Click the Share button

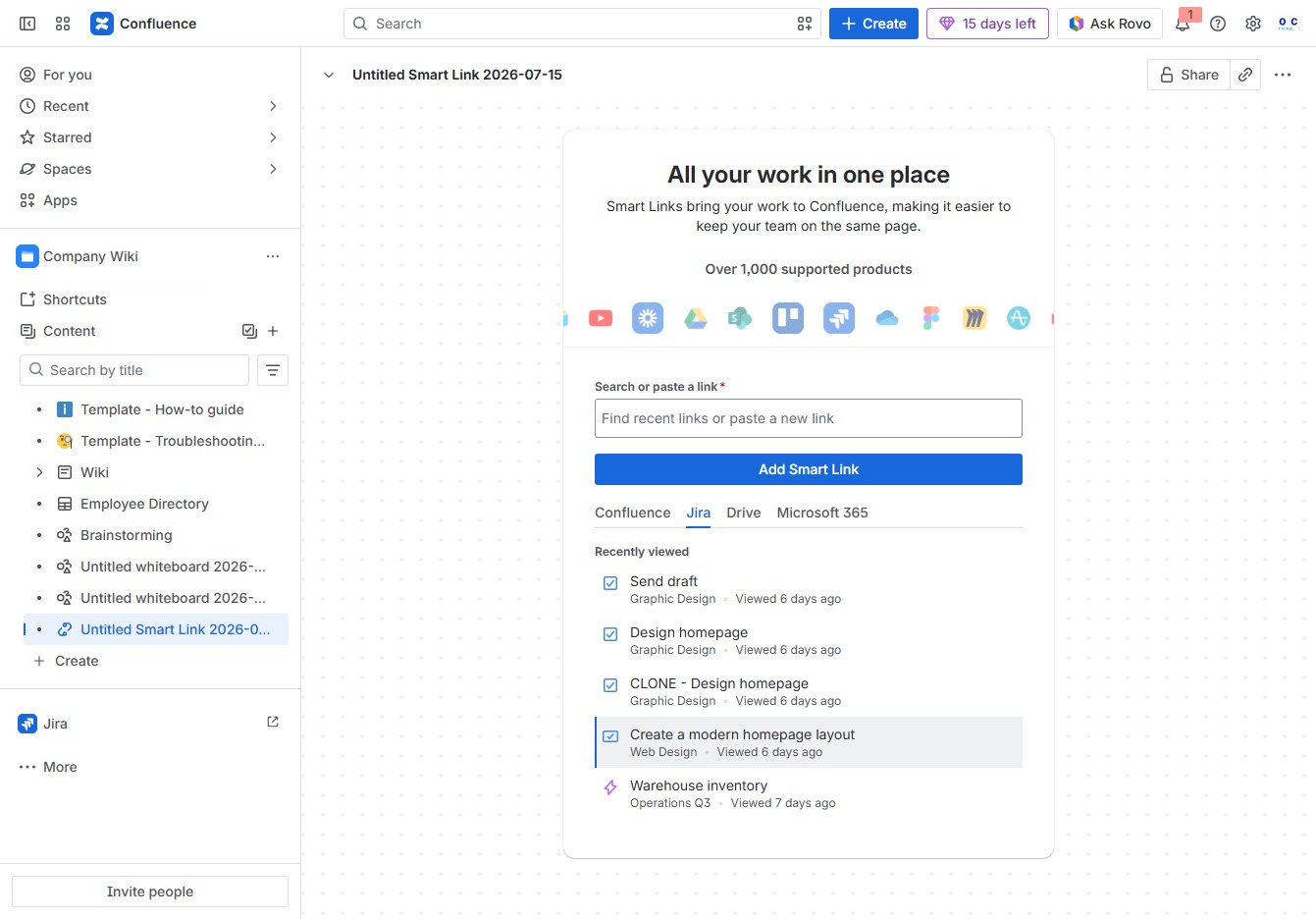1188,75
